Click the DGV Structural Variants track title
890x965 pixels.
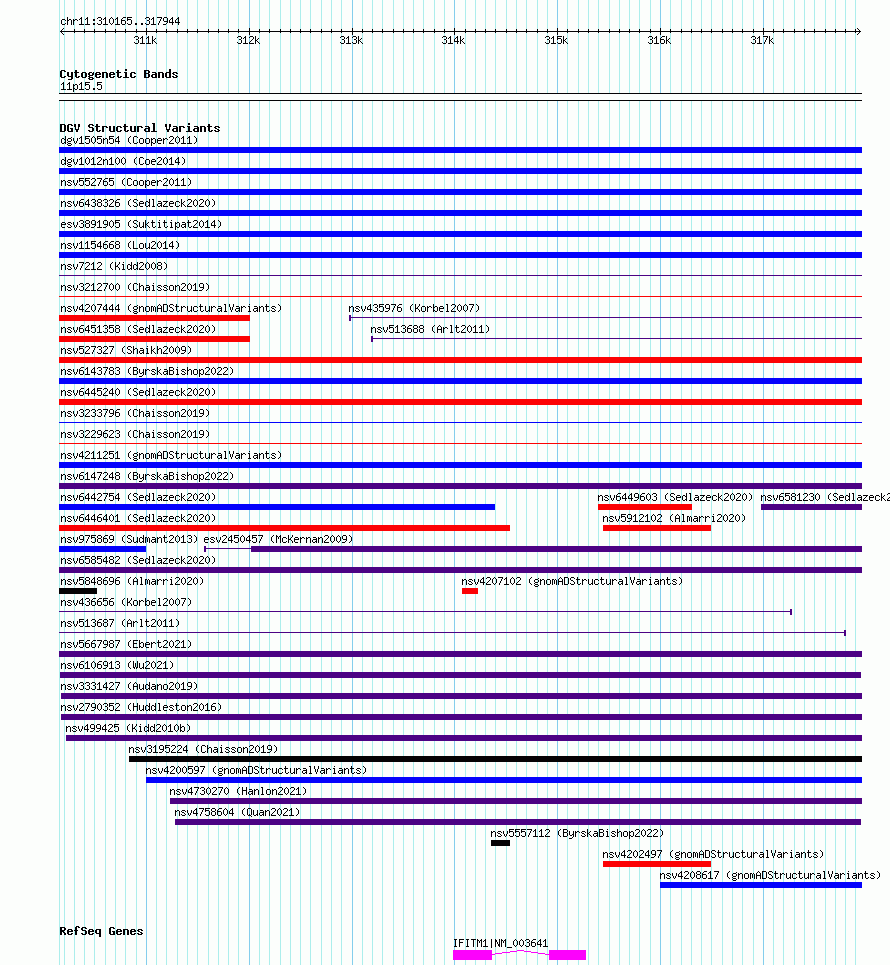click(140, 128)
